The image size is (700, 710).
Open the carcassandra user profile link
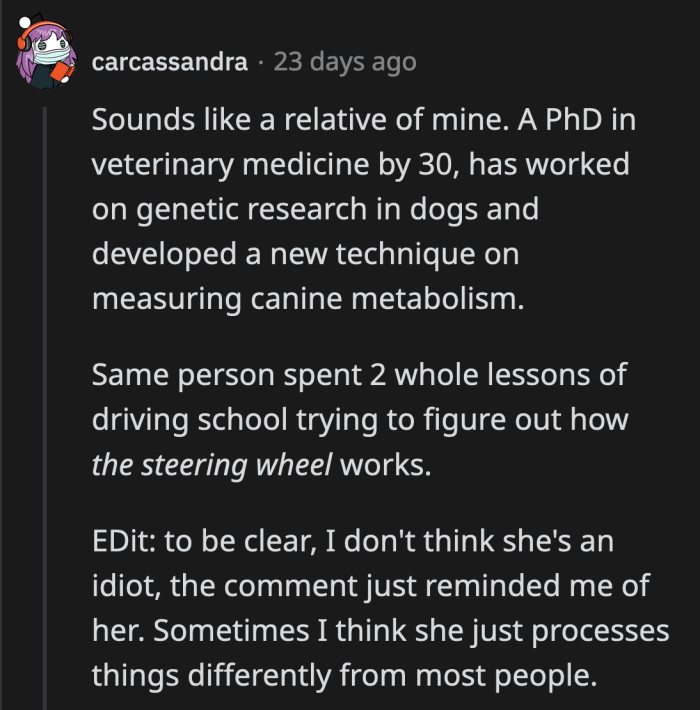pyautogui.click(x=169, y=62)
